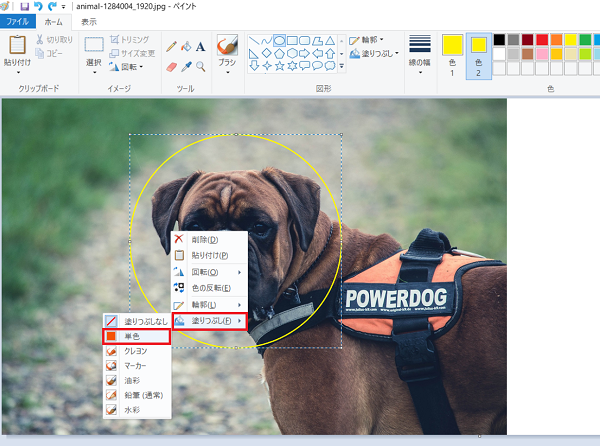Choose Paste (貼り付け) in context menu

click(x=209, y=255)
